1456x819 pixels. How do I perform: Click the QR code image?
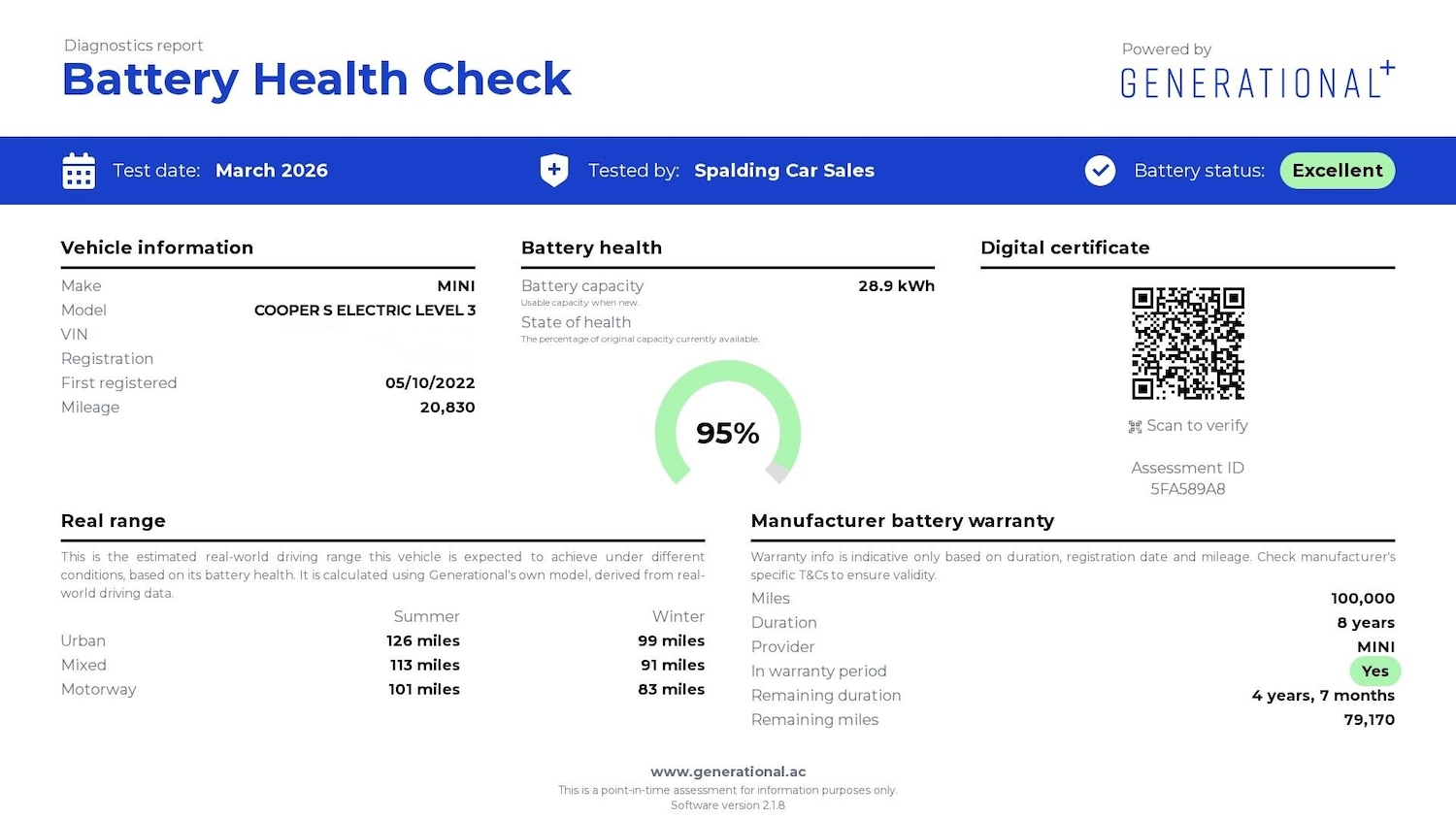[1187, 344]
